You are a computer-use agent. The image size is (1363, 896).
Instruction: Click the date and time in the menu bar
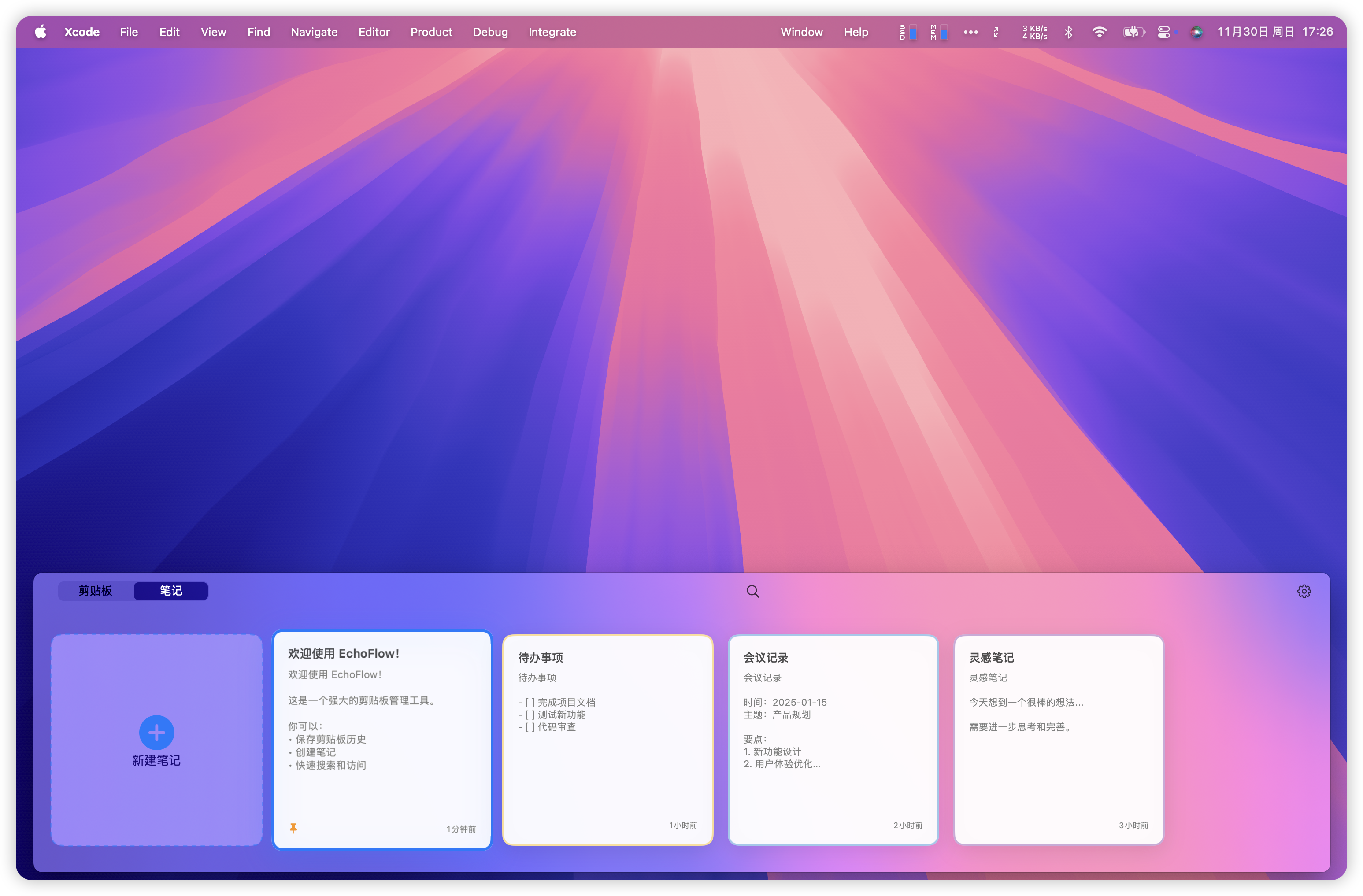(x=1274, y=32)
